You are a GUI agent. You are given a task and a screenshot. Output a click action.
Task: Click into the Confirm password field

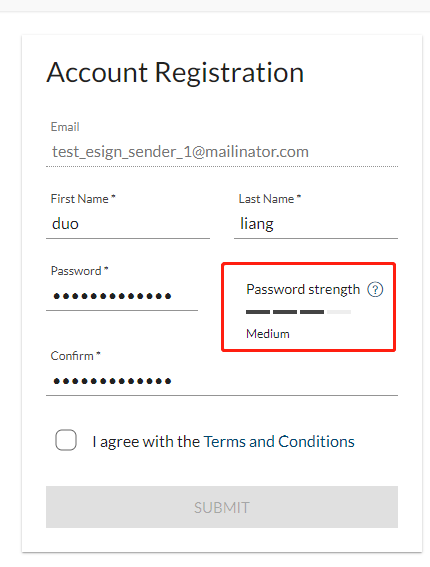[x=222, y=381]
